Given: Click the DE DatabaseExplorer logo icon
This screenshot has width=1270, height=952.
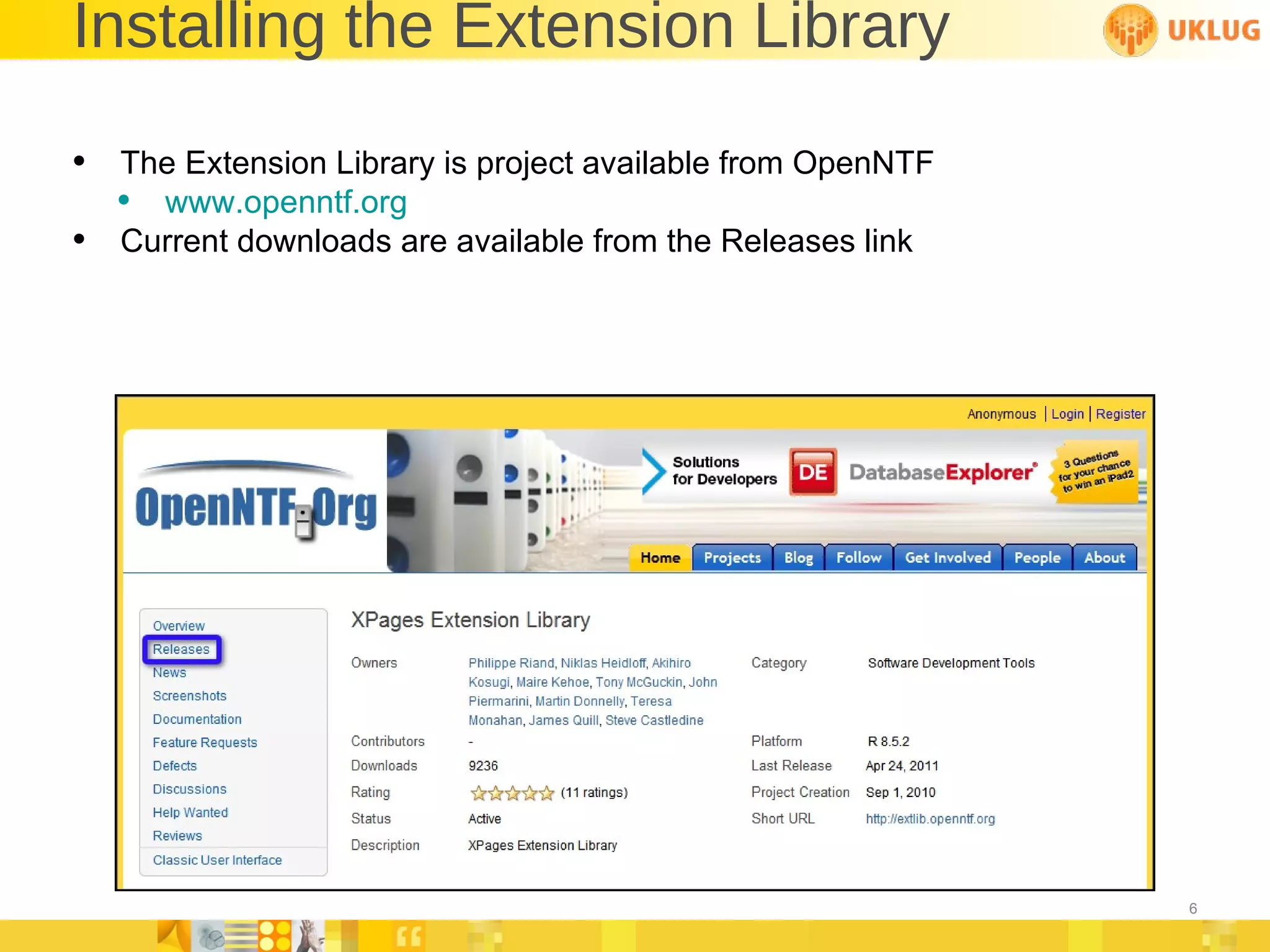Looking at the screenshot, I should click(x=812, y=472).
